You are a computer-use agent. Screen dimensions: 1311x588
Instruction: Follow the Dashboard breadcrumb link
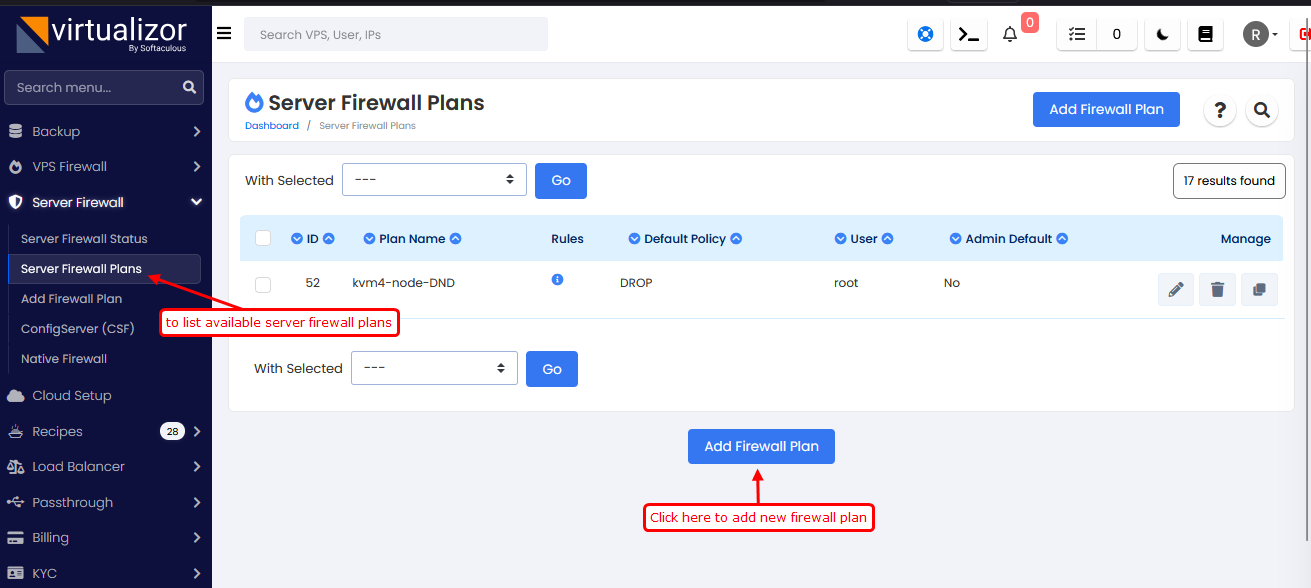click(x=272, y=126)
